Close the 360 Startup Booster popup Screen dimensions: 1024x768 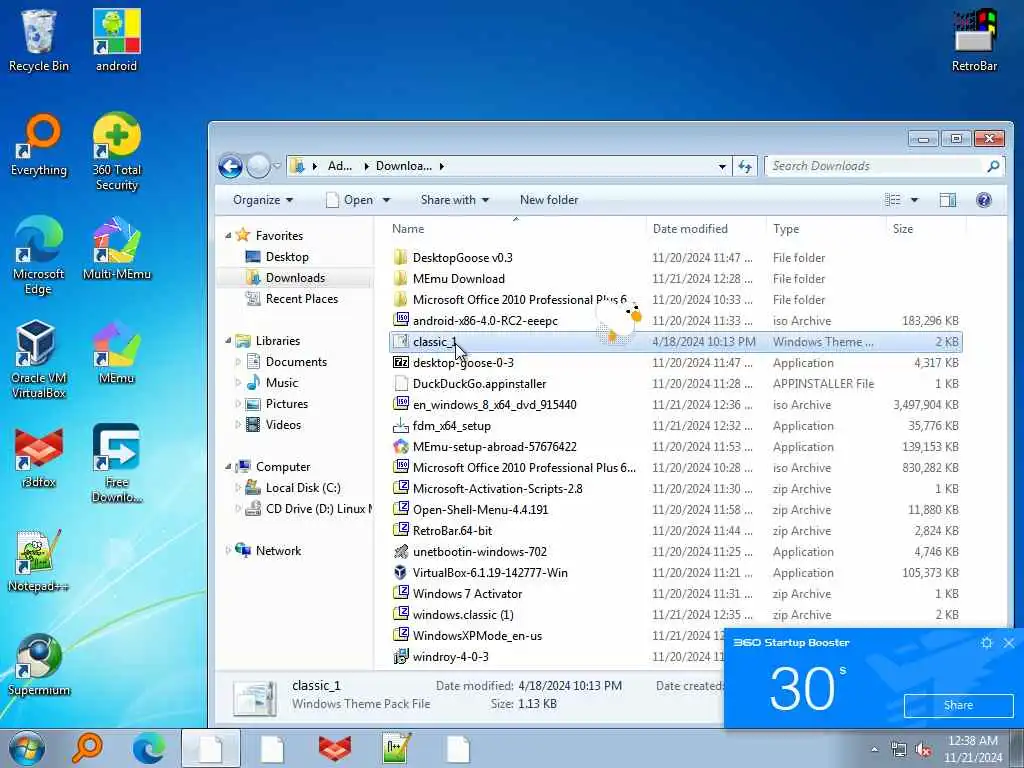[1009, 643]
